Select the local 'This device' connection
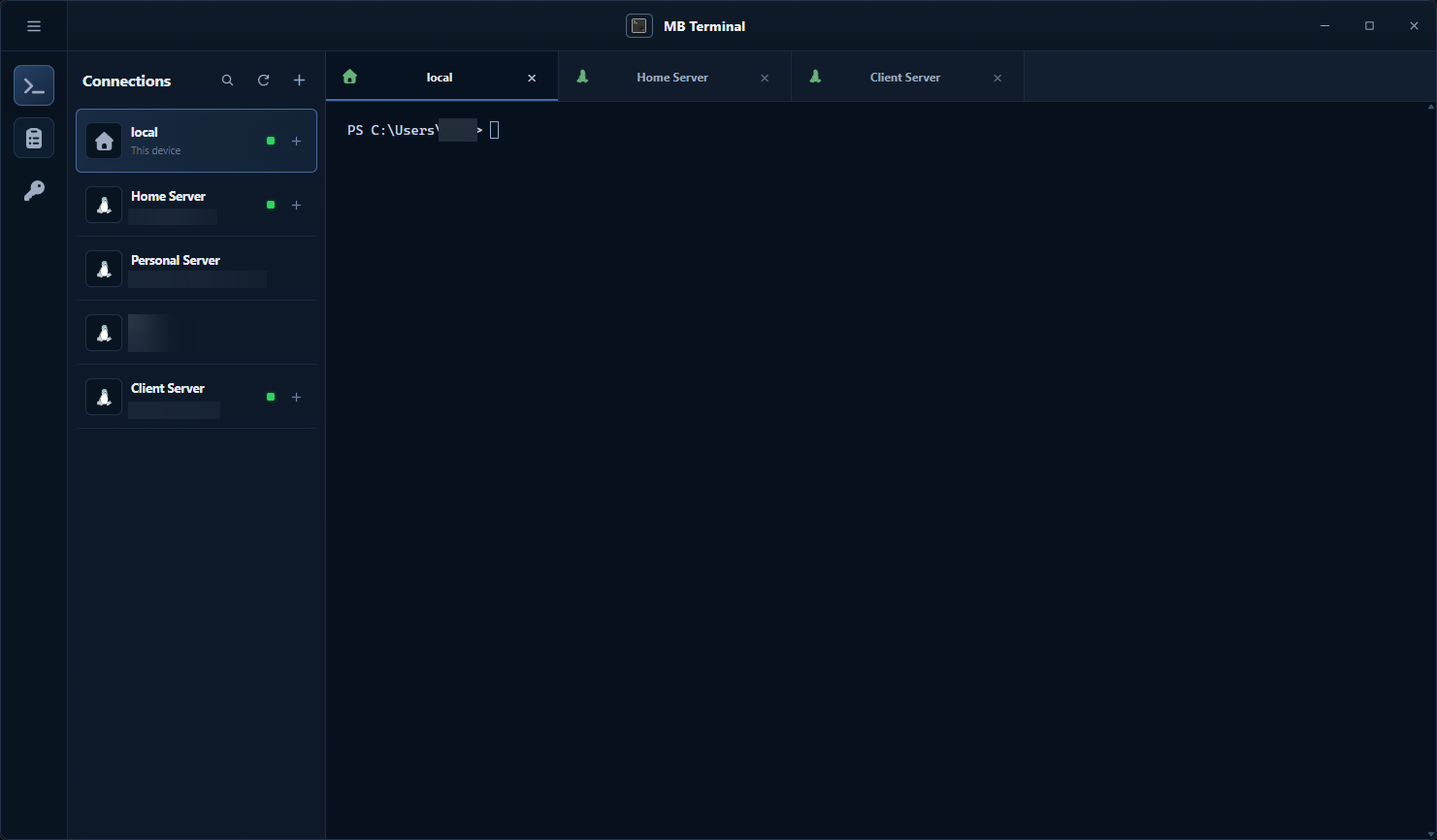This screenshot has width=1437, height=840. click(196, 141)
